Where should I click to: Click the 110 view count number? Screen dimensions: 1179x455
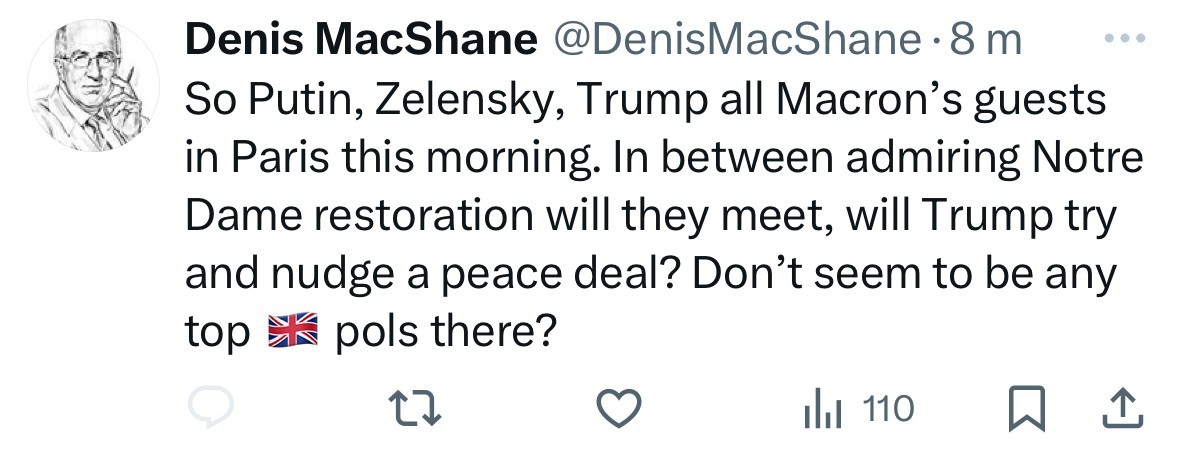click(888, 409)
